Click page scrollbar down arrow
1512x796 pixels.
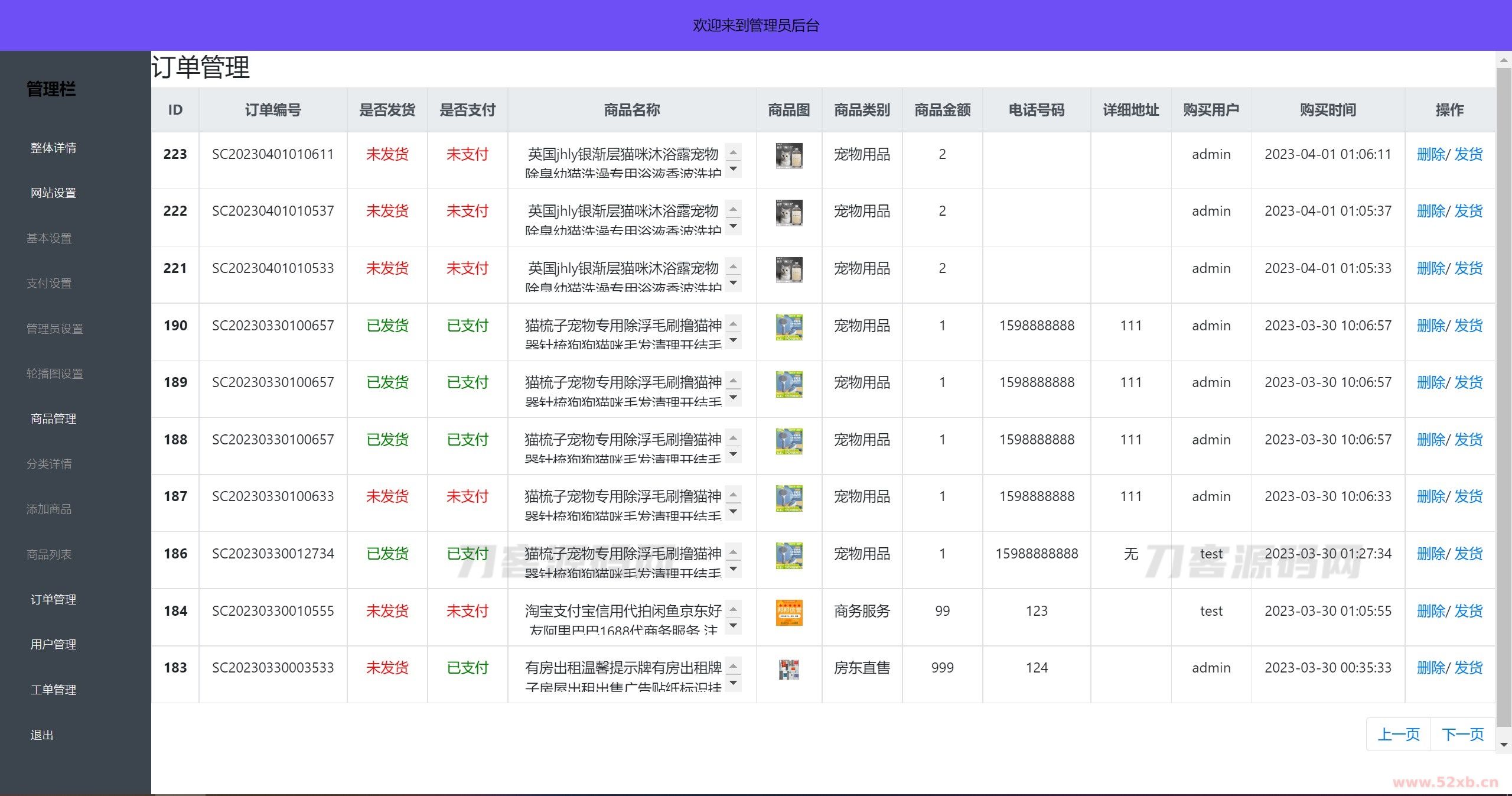point(1504,745)
